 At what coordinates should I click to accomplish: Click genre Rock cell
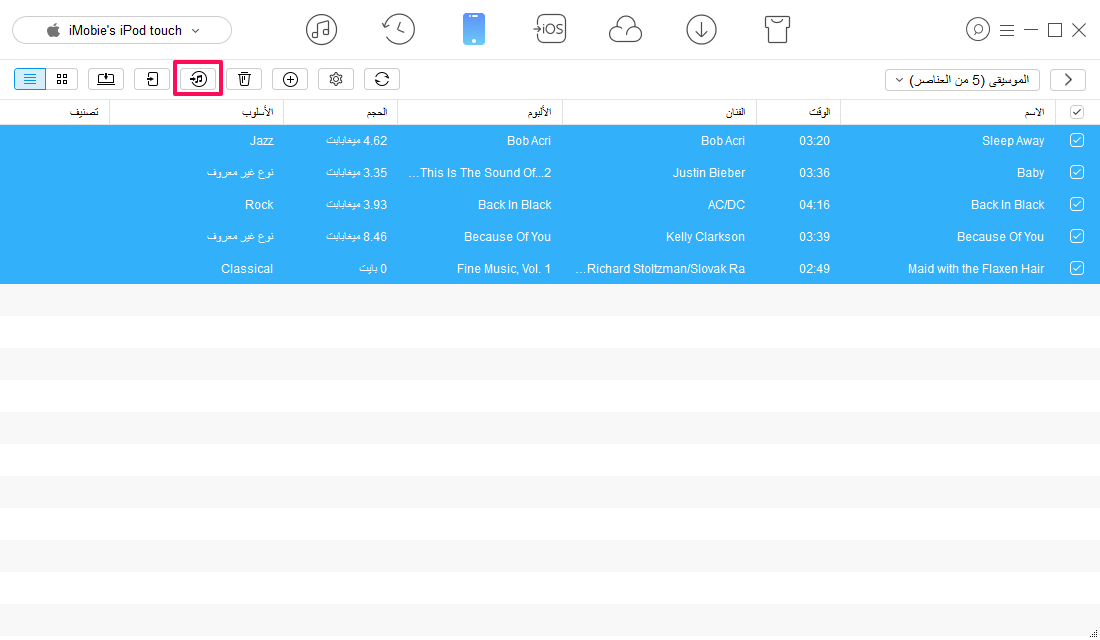point(259,205)
